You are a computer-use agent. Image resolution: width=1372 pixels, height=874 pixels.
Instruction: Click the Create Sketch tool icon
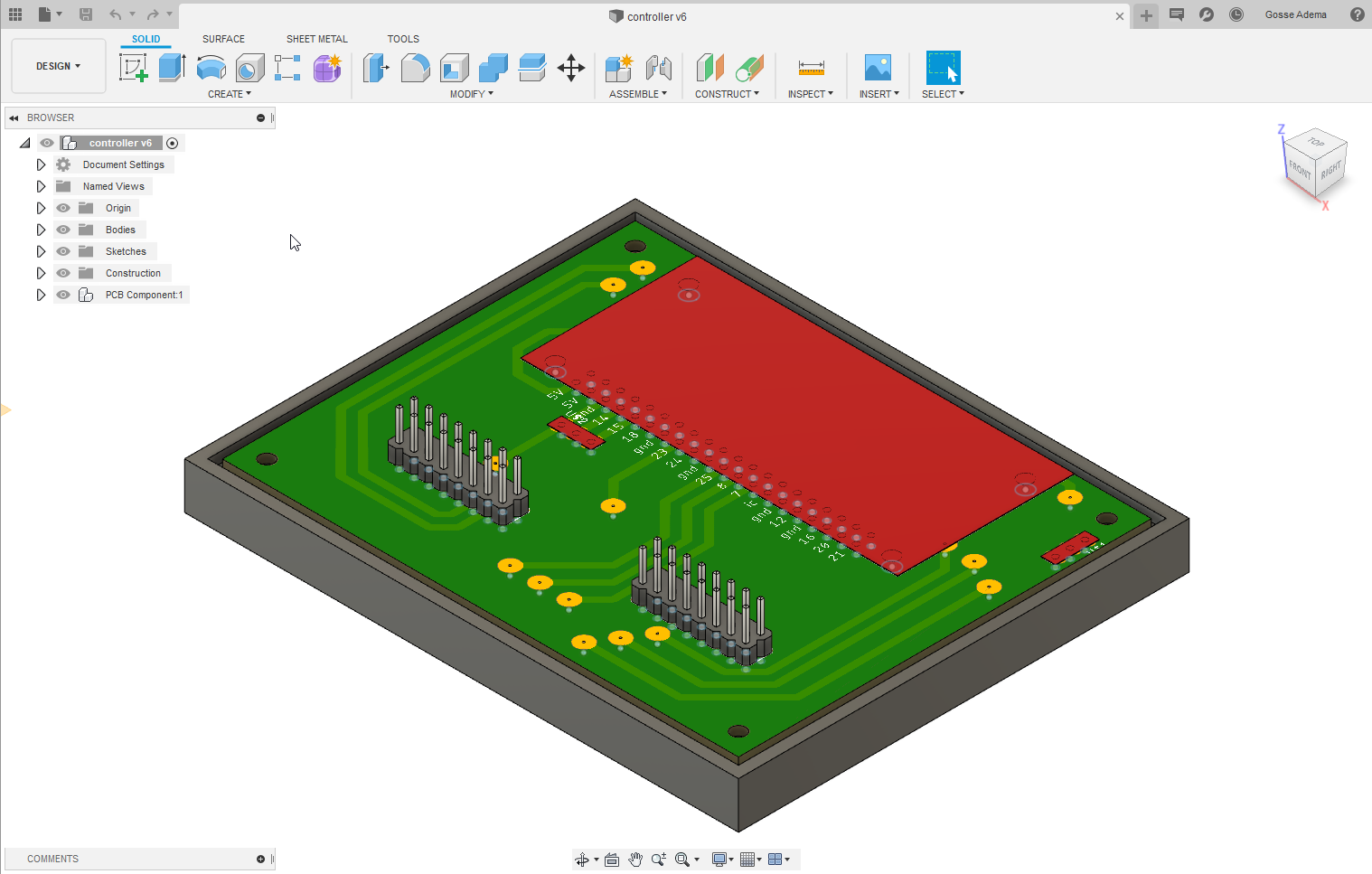click(x=133, y=68)
